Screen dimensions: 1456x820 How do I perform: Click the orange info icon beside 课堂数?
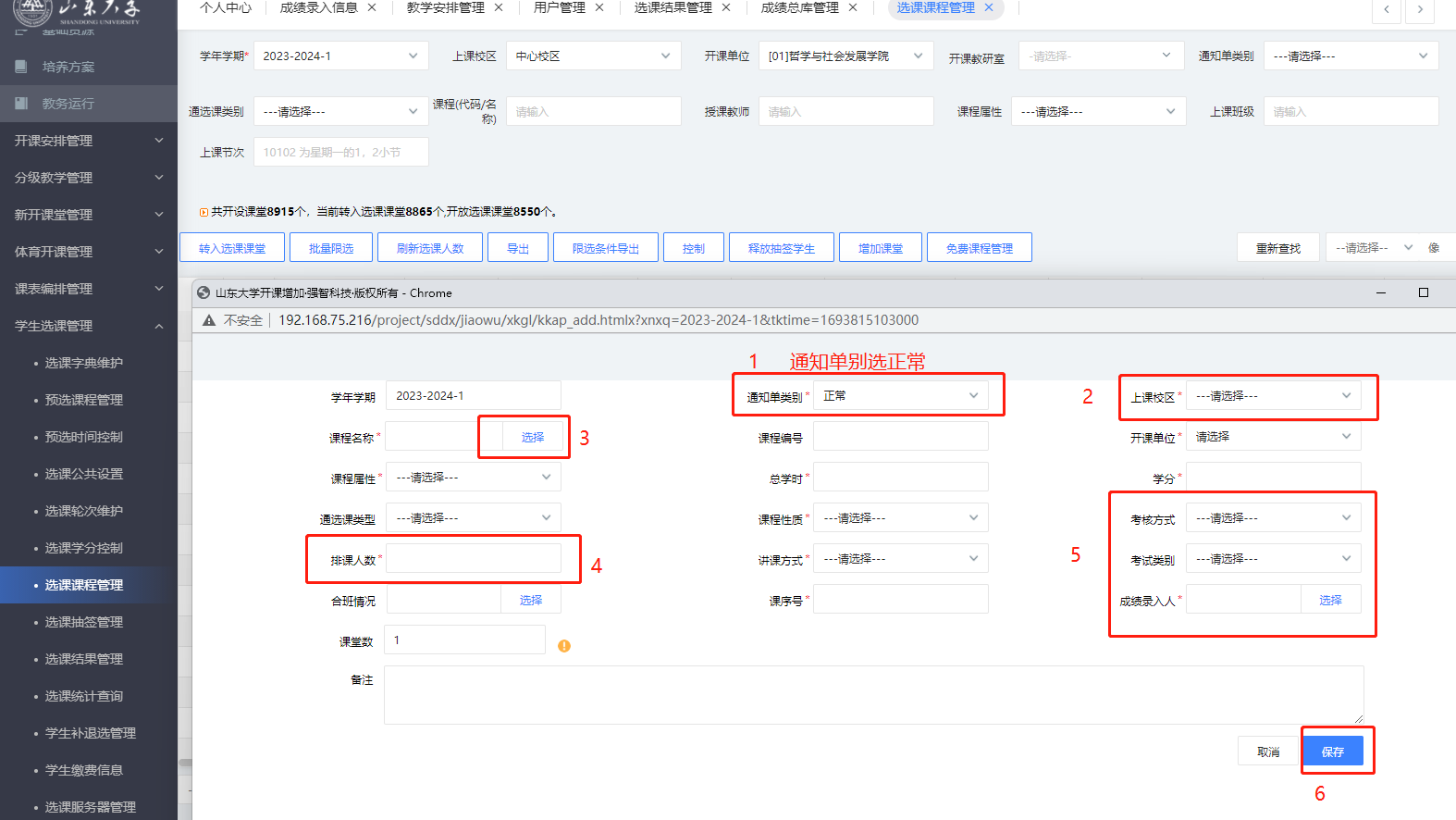(x=564, y=646)
